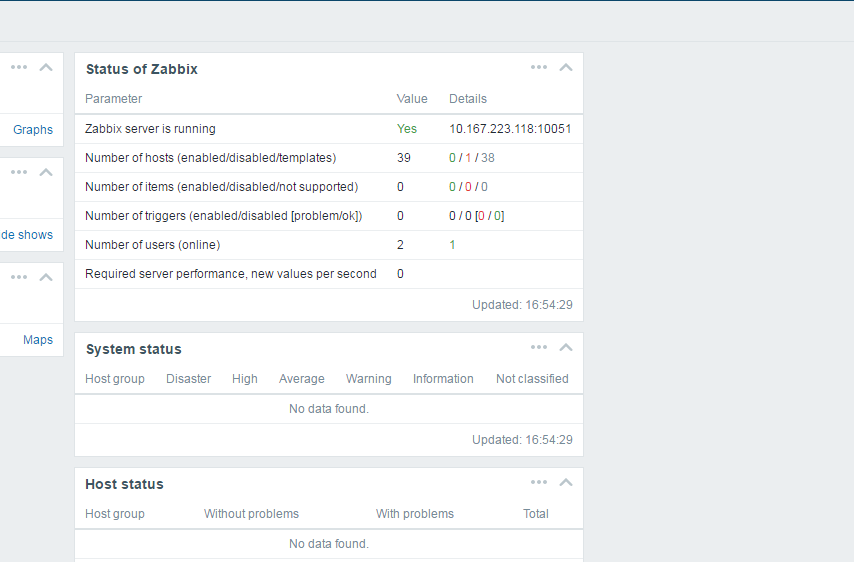Click System status Host group column header
The width and height of the screenshot is (854, 562).
115,379
